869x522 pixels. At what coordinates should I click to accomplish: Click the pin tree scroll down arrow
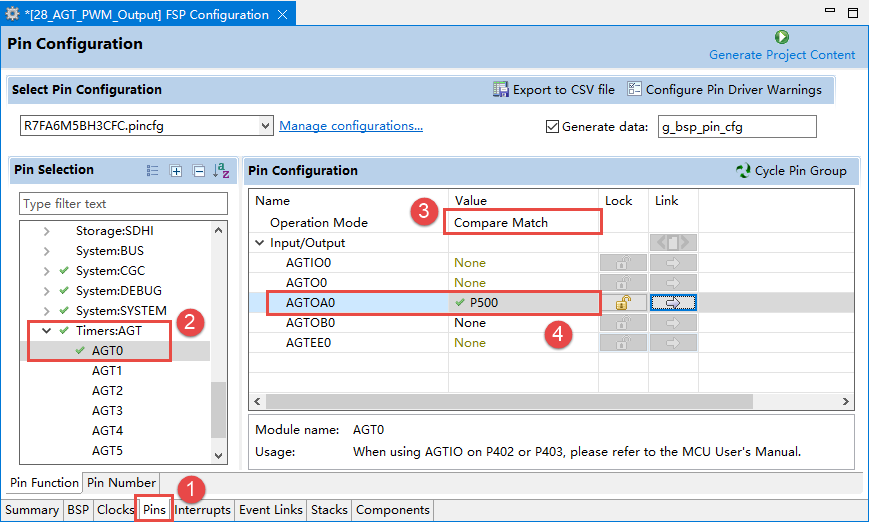click(x=218, y=456)
